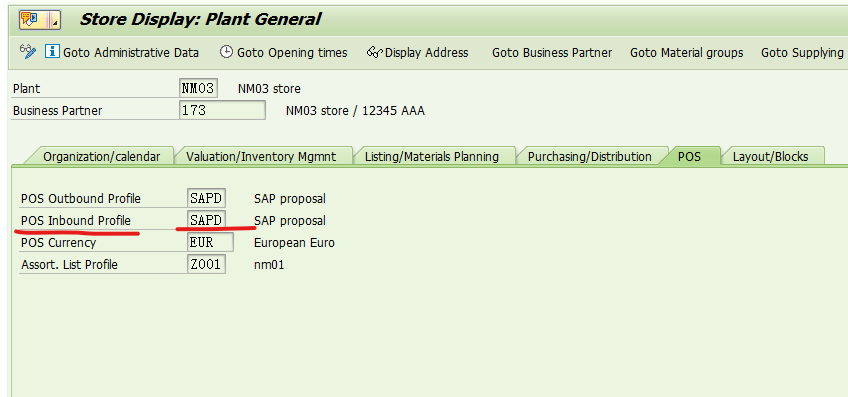Toggle Display/Change glasses-pencil icon
Viewport: 848px width, 397px height.
click(28, 52)
